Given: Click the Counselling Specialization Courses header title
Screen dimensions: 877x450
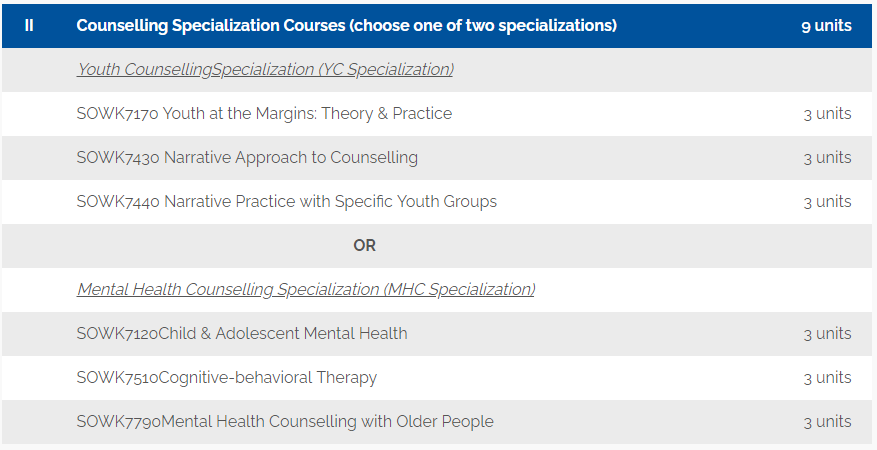Looking at the screenshot, I should (x=347, y=26).
